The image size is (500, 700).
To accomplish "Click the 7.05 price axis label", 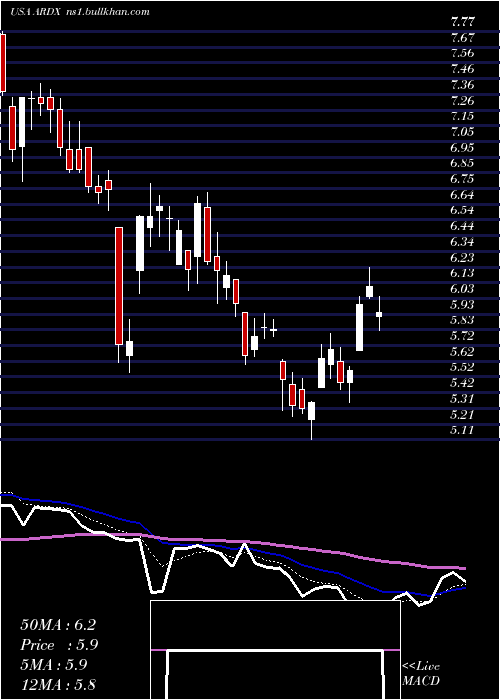I will [462, 132].
